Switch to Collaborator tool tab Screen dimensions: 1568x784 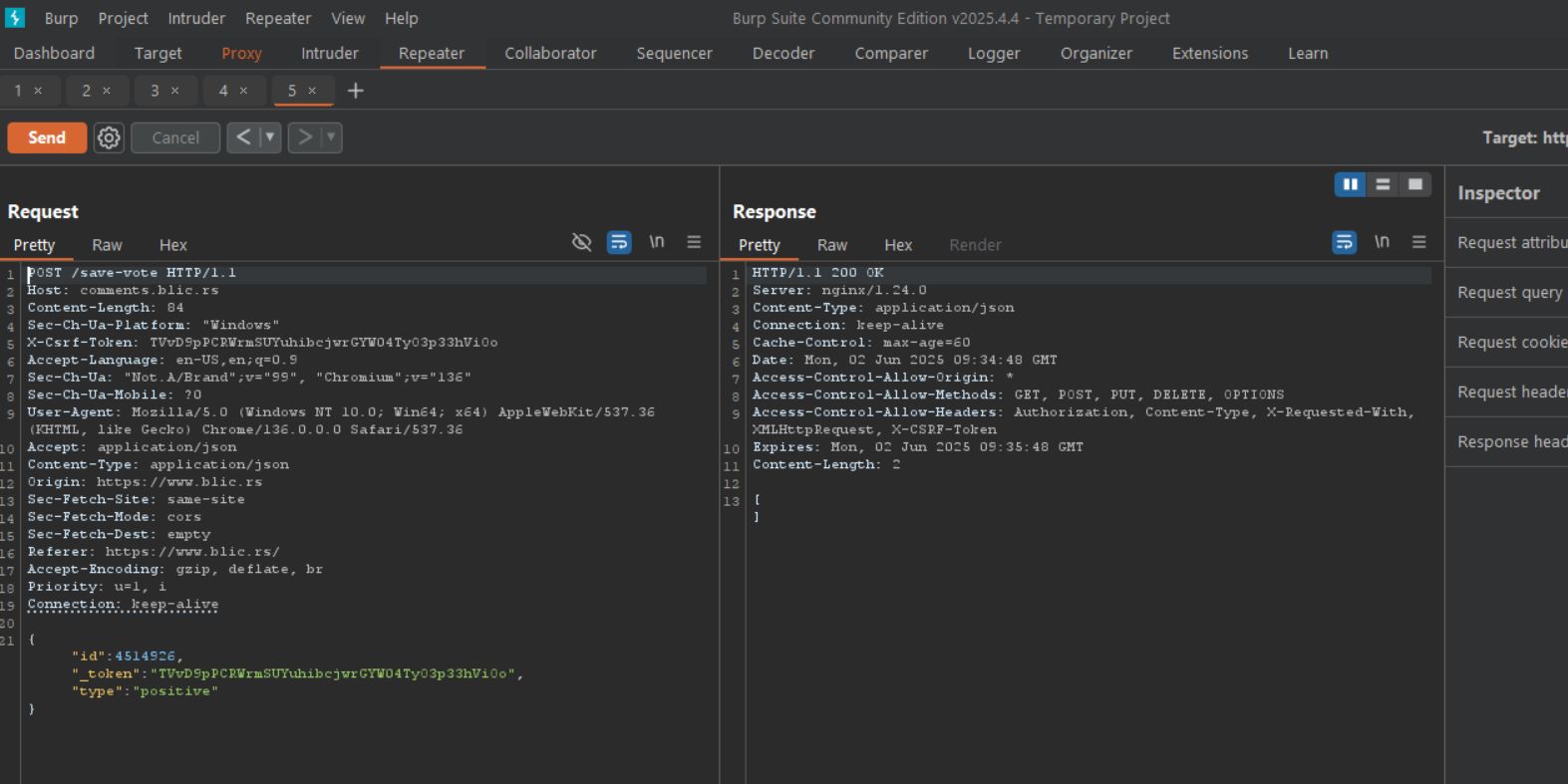click(550, 53)
